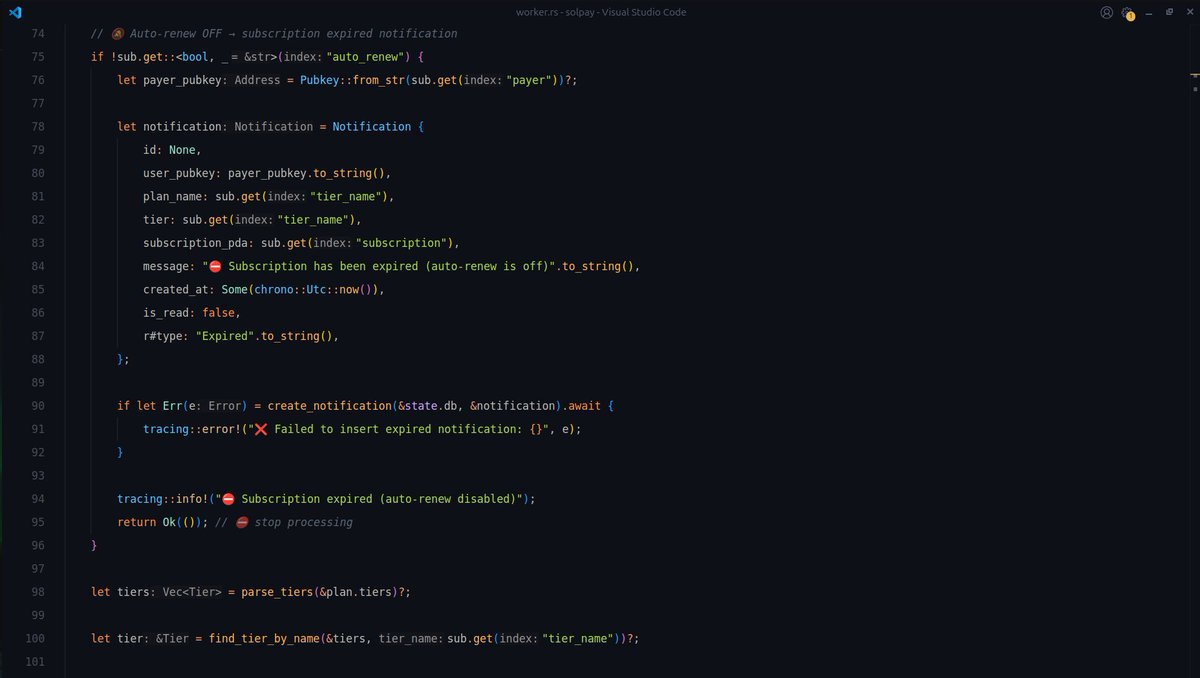Click the Err pattern on line 90
Image resolution: width=1200 pixels, height=678 pixels.
173,406
